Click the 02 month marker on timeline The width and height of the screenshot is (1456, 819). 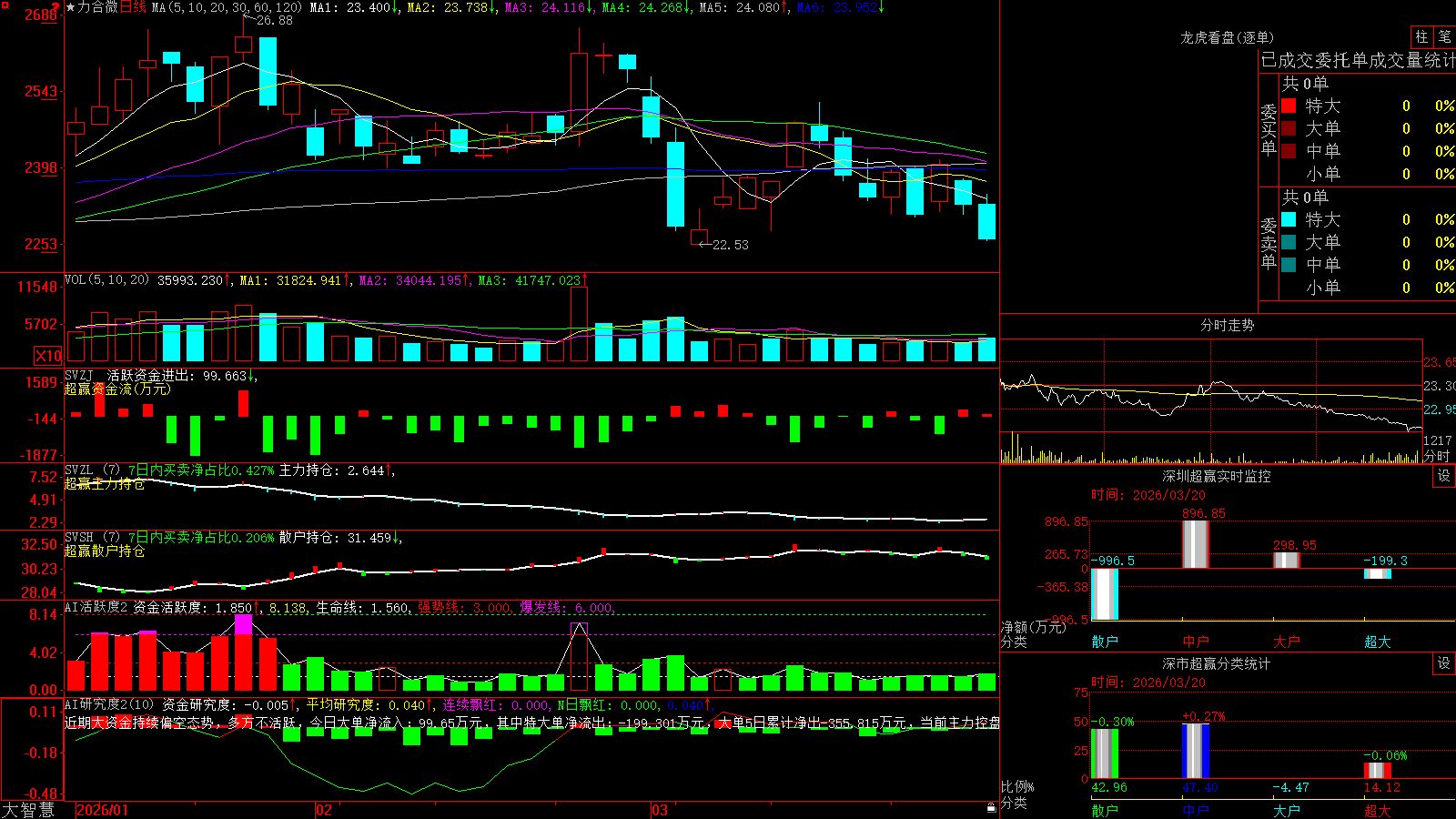tap(324, 810)
